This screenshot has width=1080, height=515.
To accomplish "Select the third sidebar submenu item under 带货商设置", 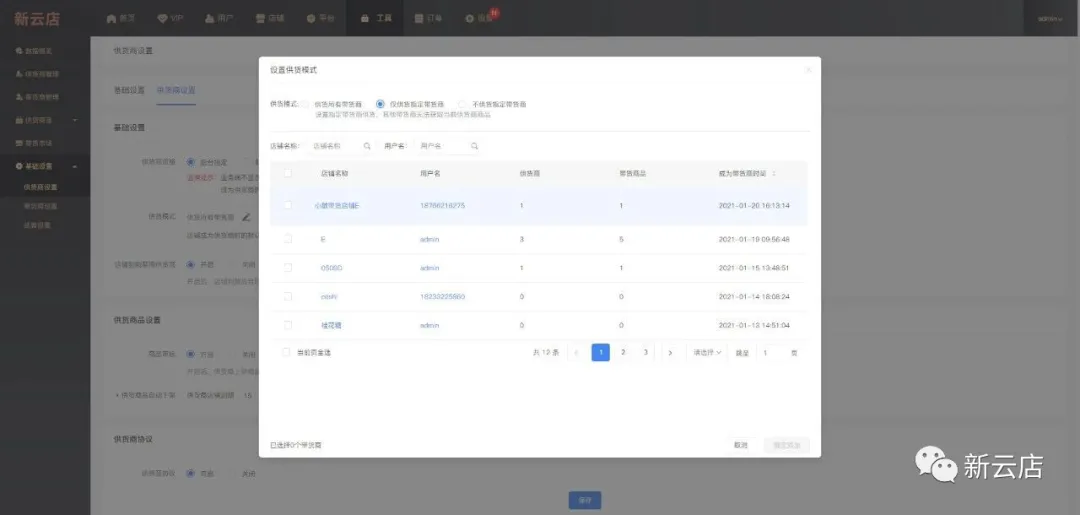I will [x=37, y=224].
